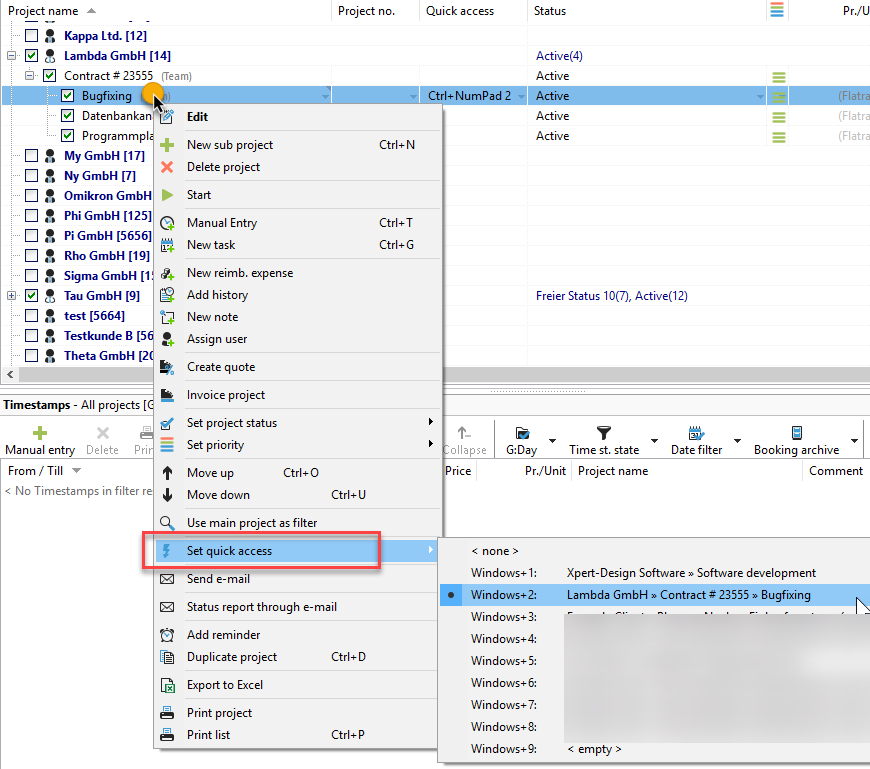This screenshot has height=769, width=870.
Task: Click the Start play icon in context menu
Action: 168,195
